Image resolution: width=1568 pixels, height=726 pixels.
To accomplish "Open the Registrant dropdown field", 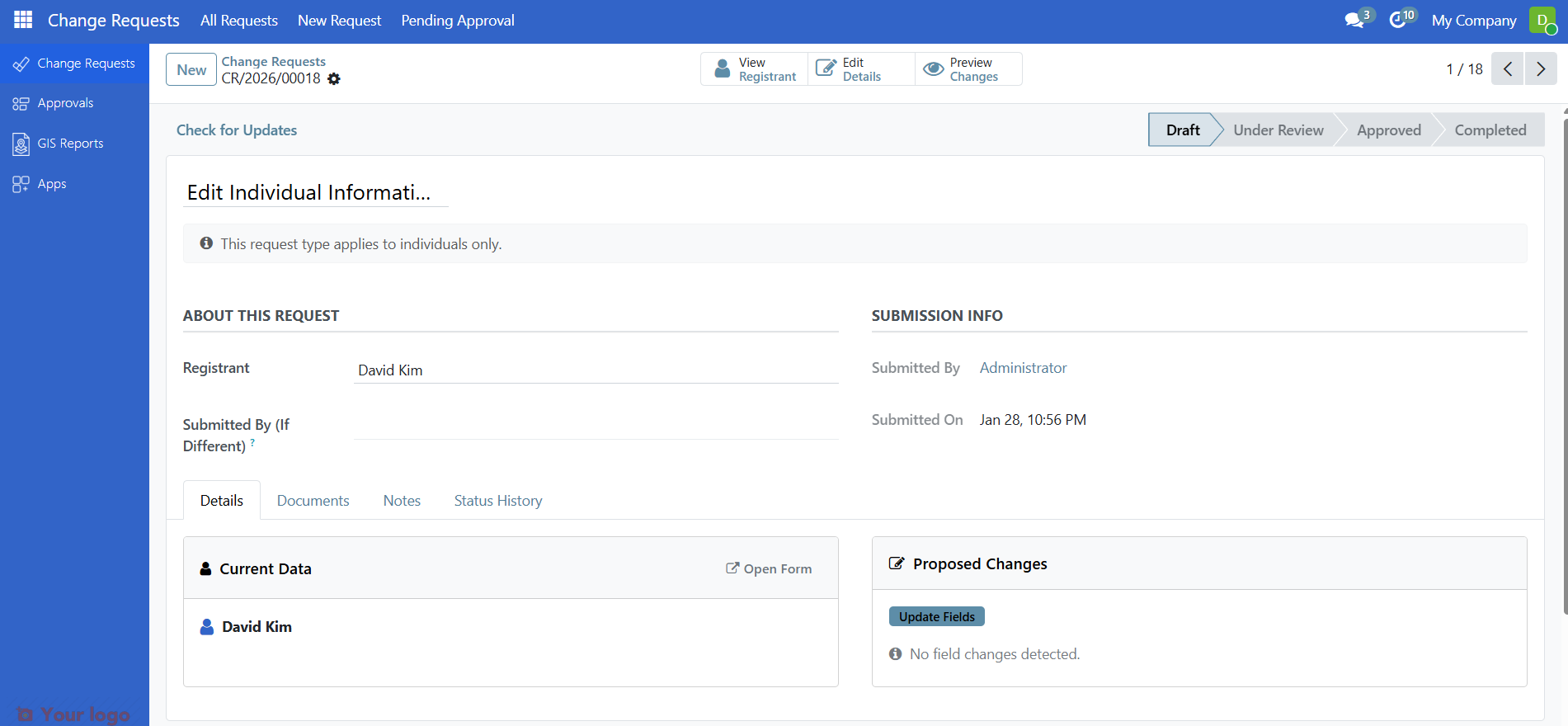I will tap(596, 370).
